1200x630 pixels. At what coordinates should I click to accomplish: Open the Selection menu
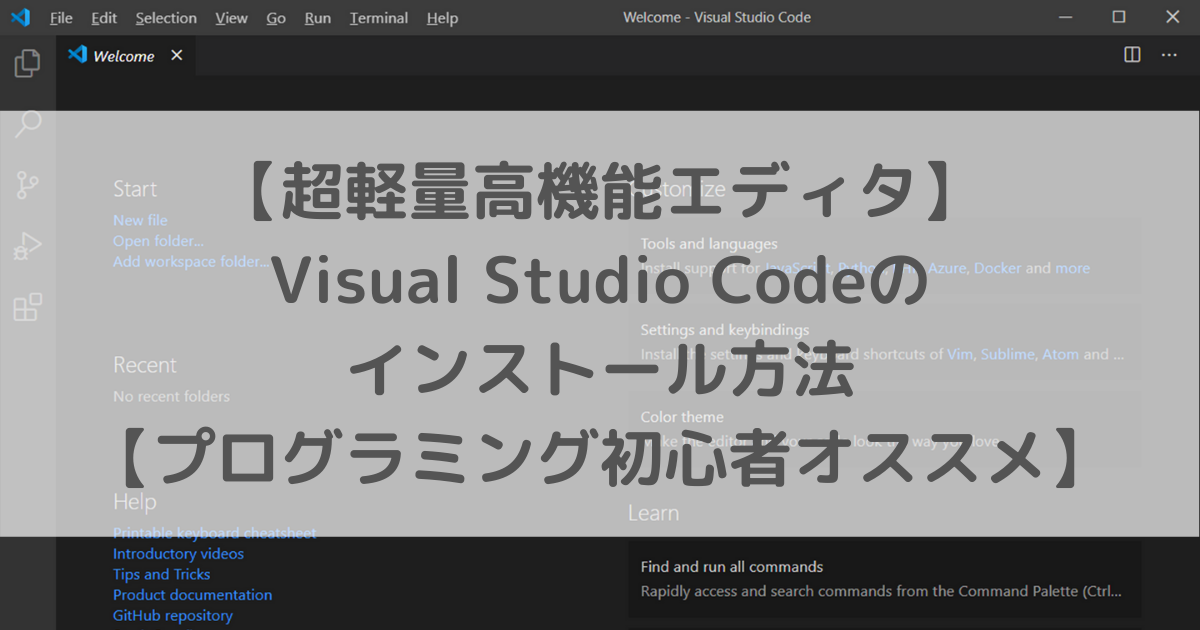point(166,18)
